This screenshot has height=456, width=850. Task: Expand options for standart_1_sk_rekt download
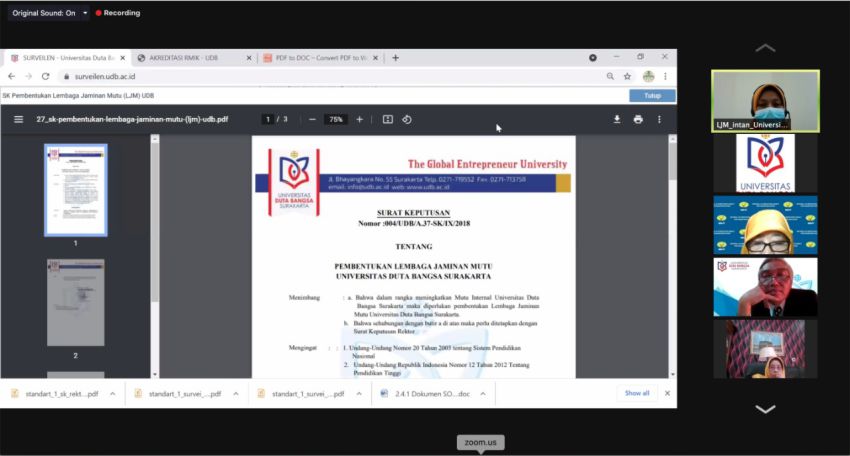(113, 394)
